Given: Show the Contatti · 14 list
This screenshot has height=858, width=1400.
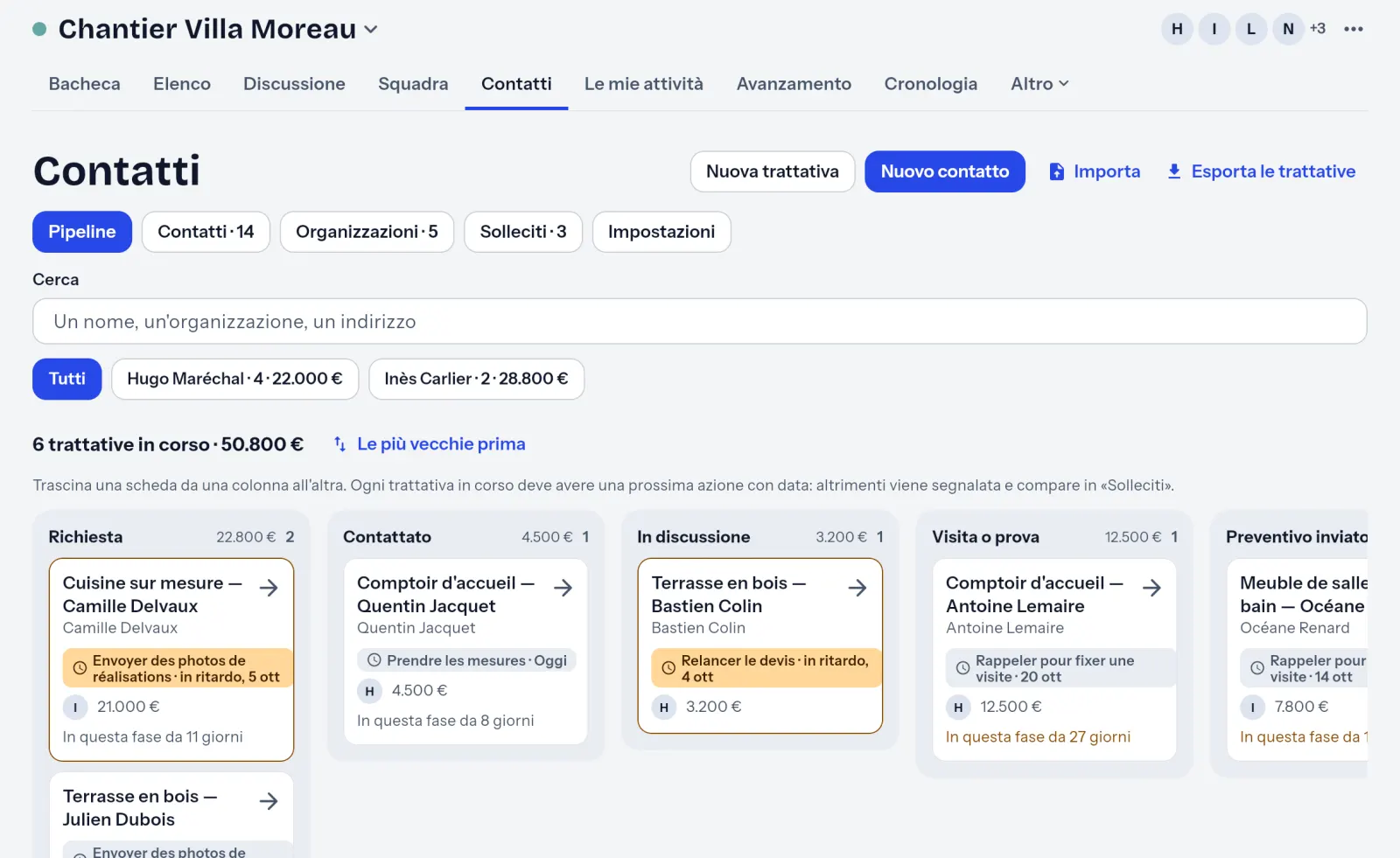Looking at the screenshot, I should 206,232.
